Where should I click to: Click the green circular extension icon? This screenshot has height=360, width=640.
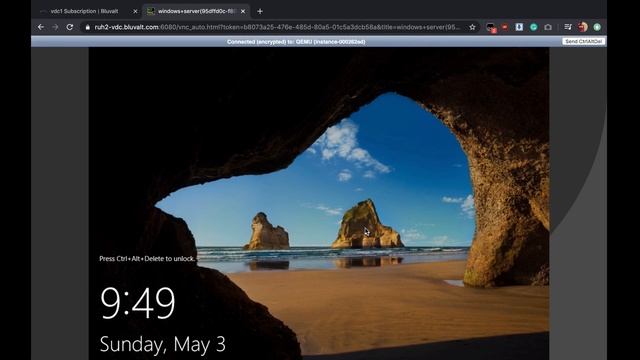pos(533,27)
